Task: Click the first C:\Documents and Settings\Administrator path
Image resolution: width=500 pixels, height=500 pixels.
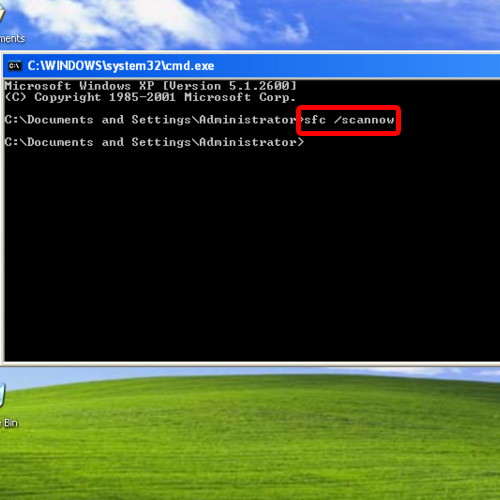Action: coord(150,120)
